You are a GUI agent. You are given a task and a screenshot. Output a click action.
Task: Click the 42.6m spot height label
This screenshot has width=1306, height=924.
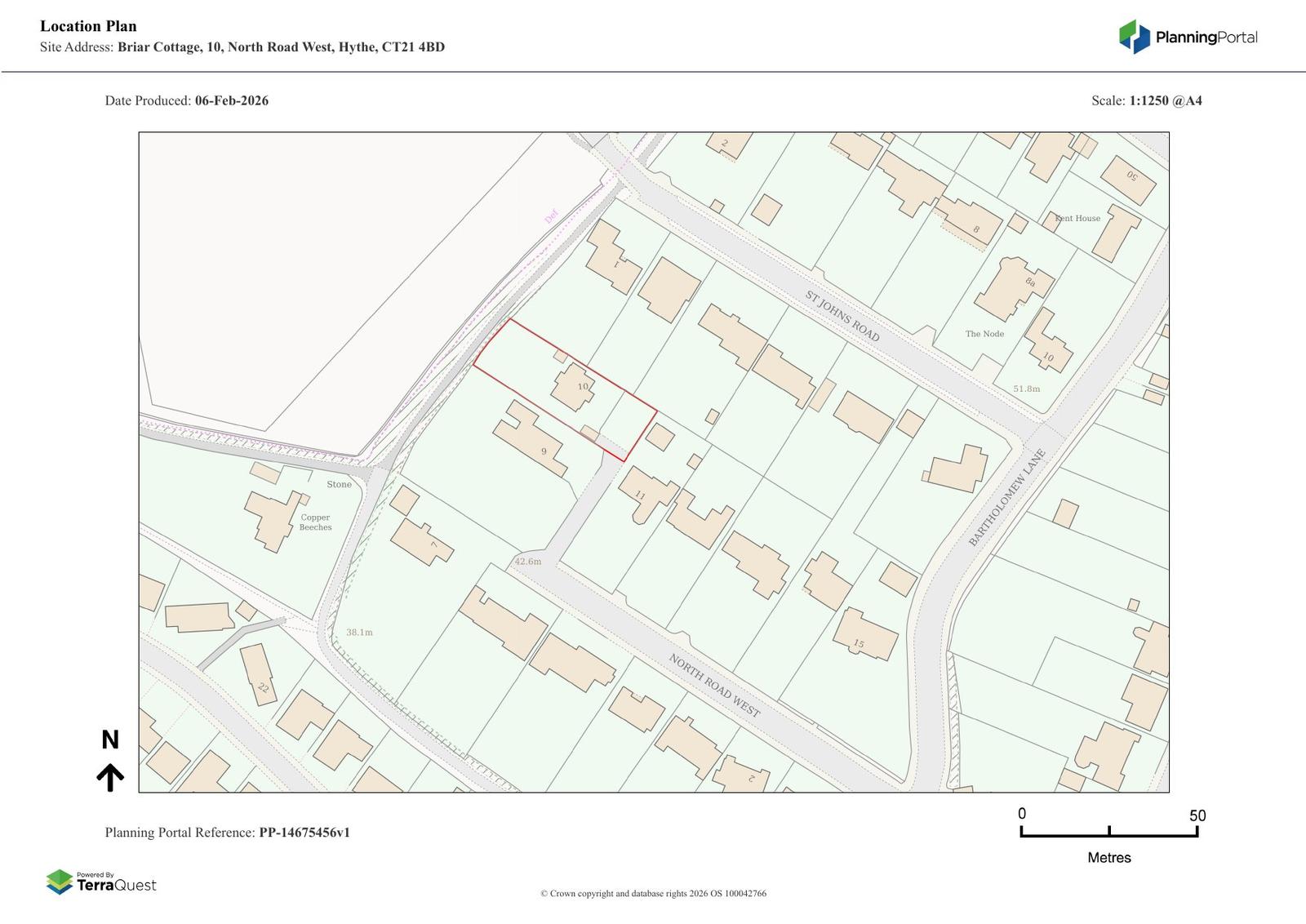tap(528, 562)
